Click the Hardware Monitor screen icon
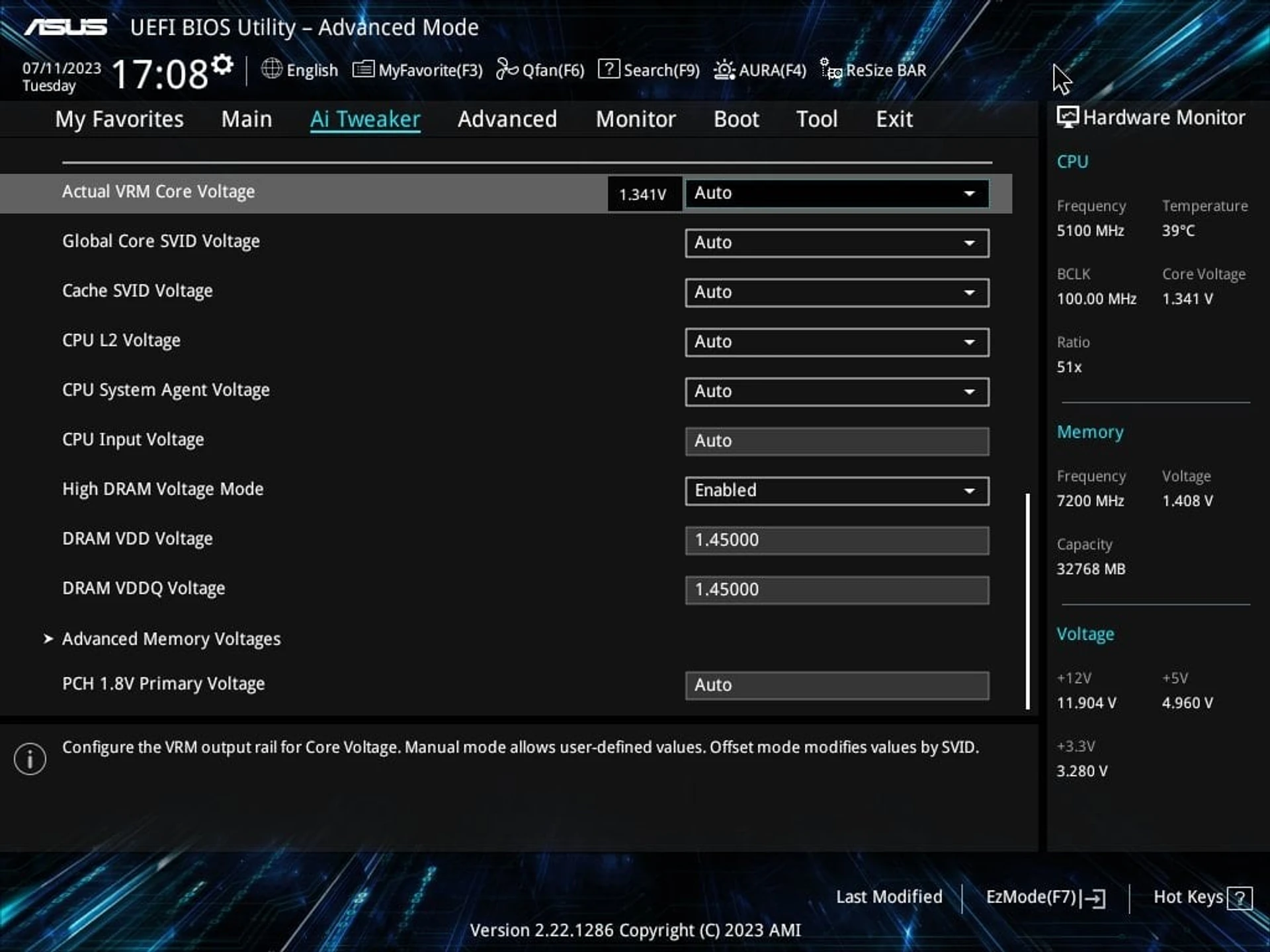 (1067, 117)
